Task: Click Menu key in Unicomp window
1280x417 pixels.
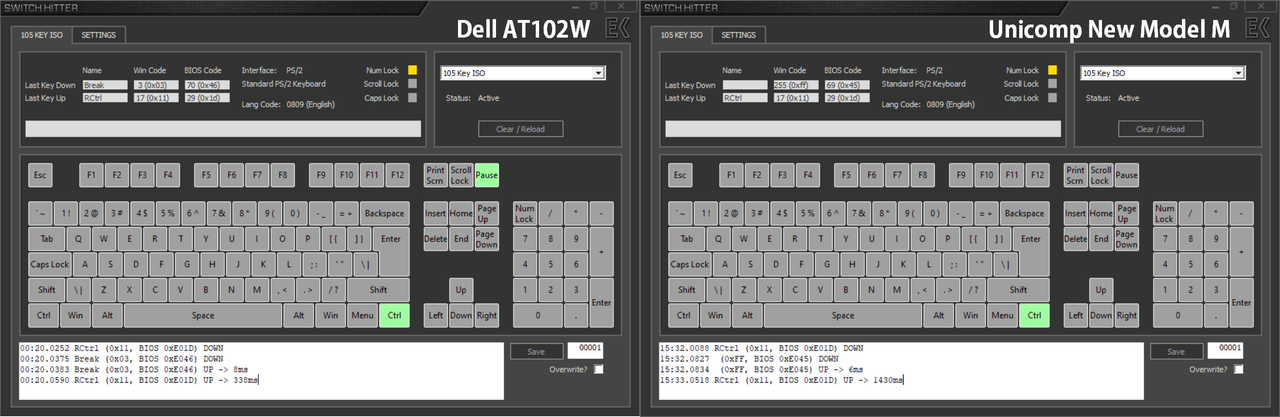Action: pyautogui.click(x=1002, y=315)
